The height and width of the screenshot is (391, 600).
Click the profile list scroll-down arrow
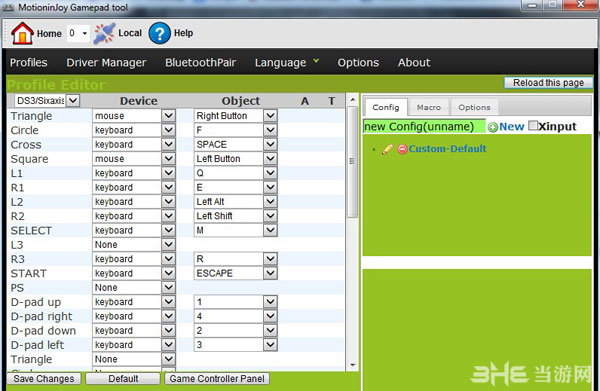pyautogui.click(x=353, y=365)
